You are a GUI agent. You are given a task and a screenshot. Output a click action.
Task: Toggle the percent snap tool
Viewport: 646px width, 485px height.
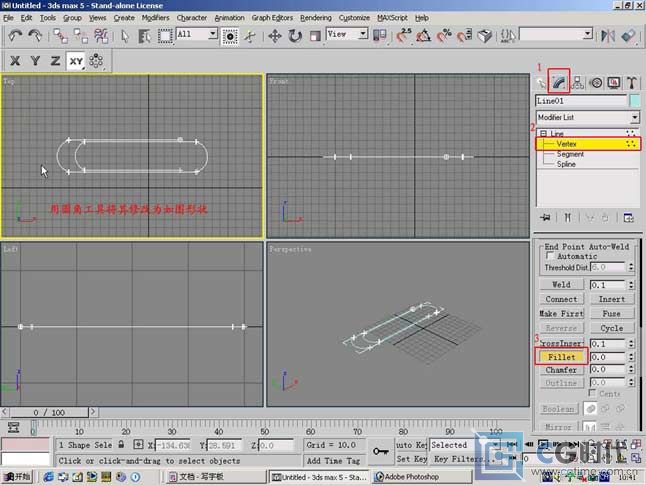[x=444, y=36]
